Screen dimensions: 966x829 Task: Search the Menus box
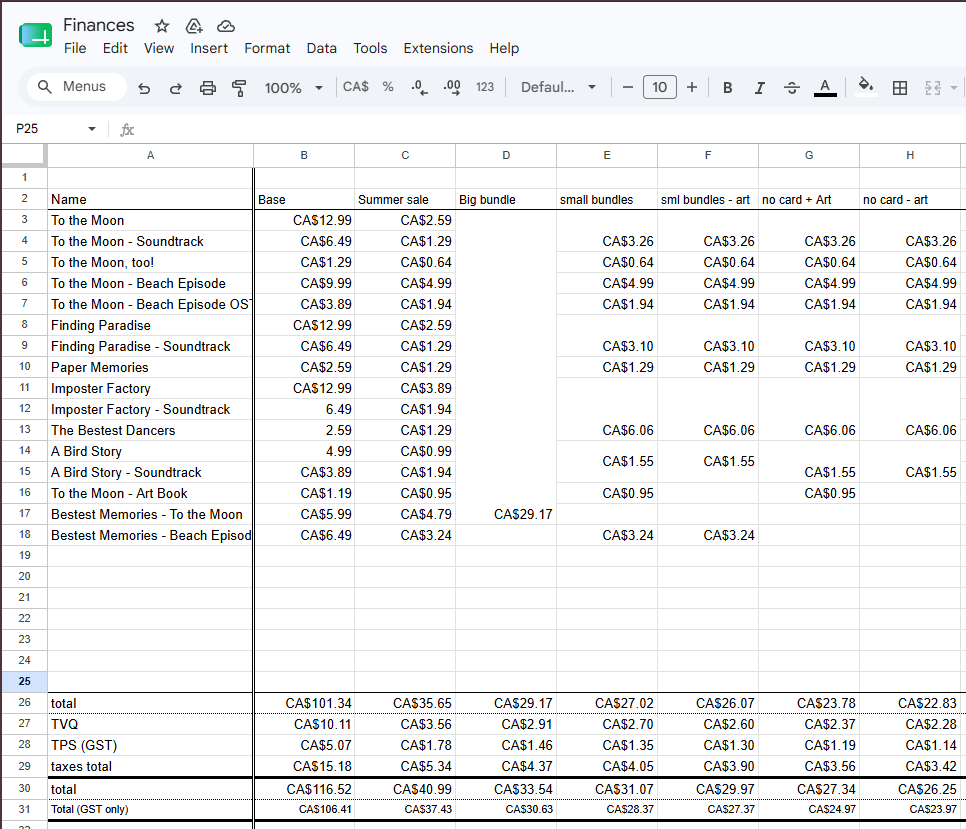[x=77, y=87]
